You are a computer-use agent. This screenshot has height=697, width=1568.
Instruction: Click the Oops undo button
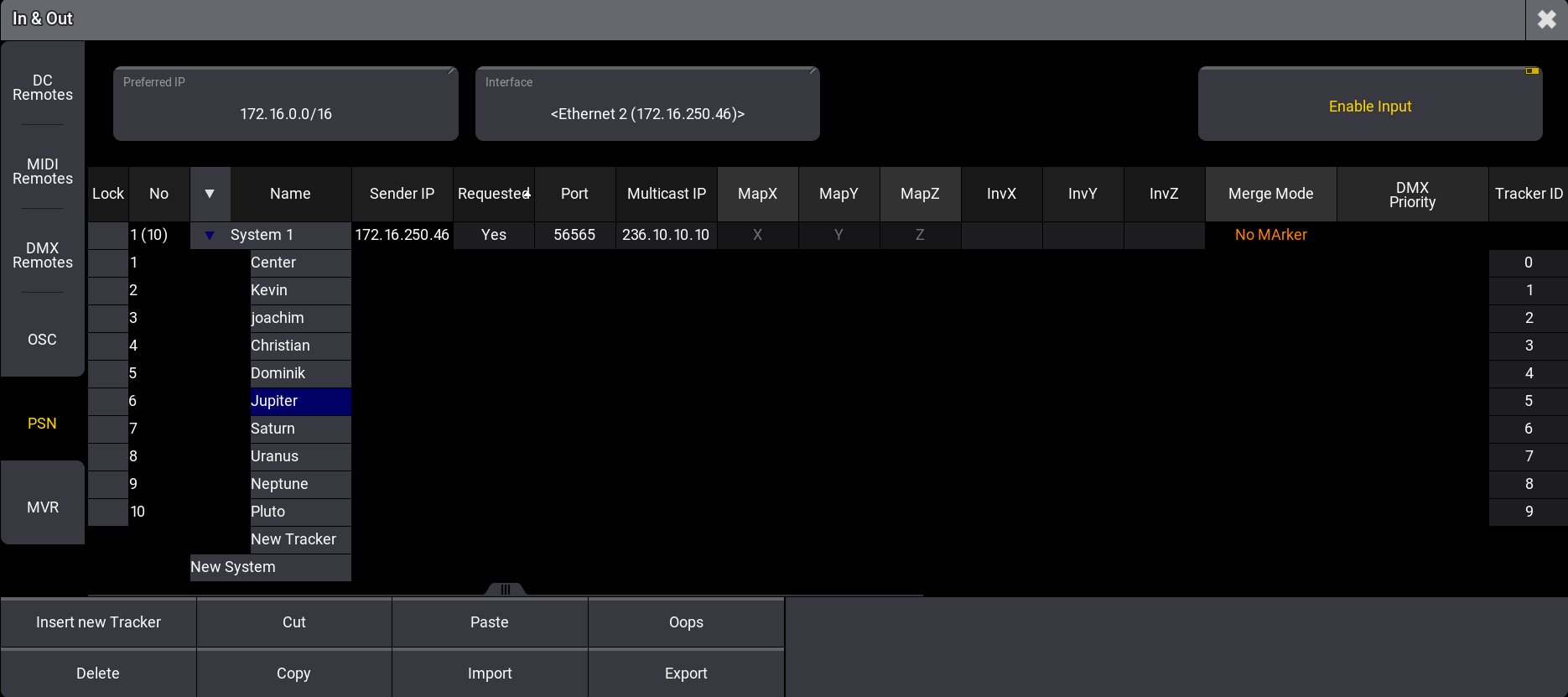(x=685, y=622)
